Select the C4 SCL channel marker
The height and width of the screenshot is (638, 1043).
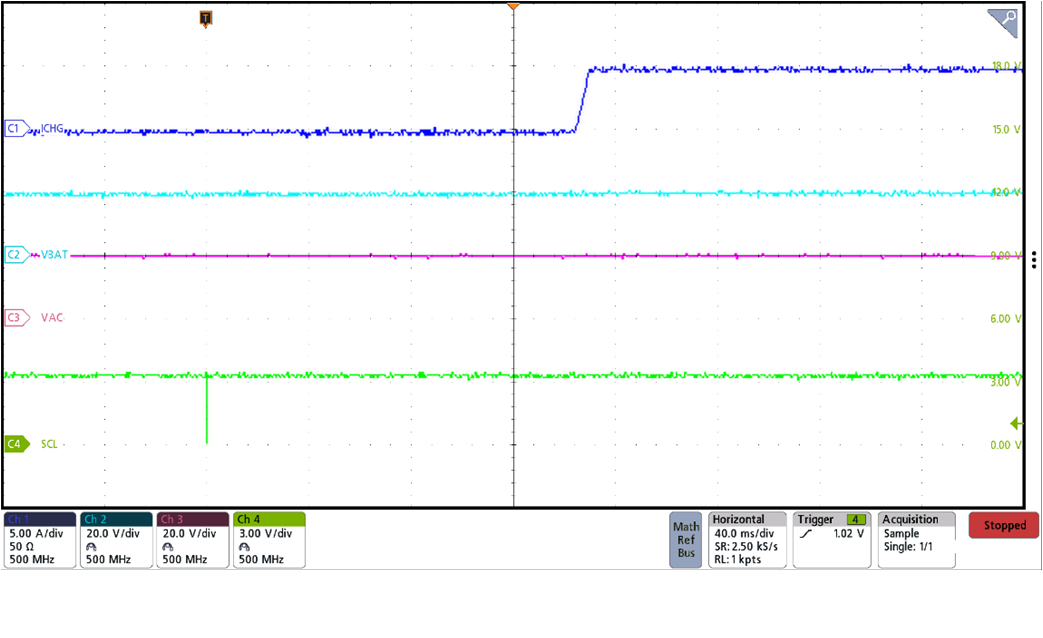(x=12, y=443)
